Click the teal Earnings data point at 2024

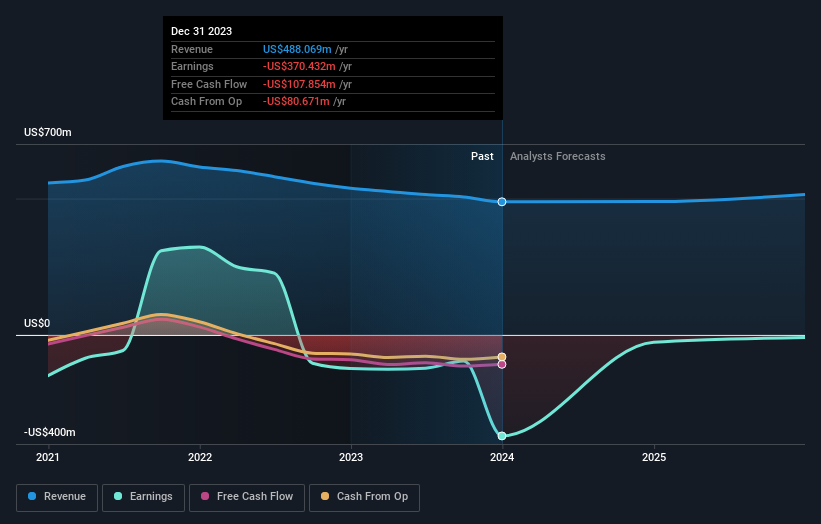(502, 436)
